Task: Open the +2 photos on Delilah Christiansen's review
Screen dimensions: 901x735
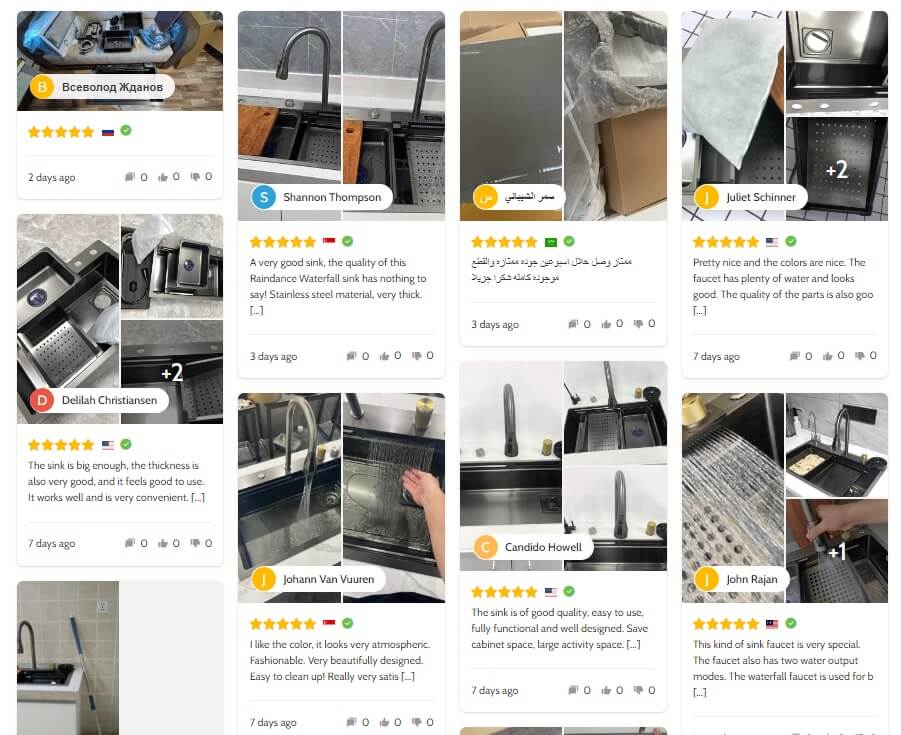Action: click(x=172, y=372)
